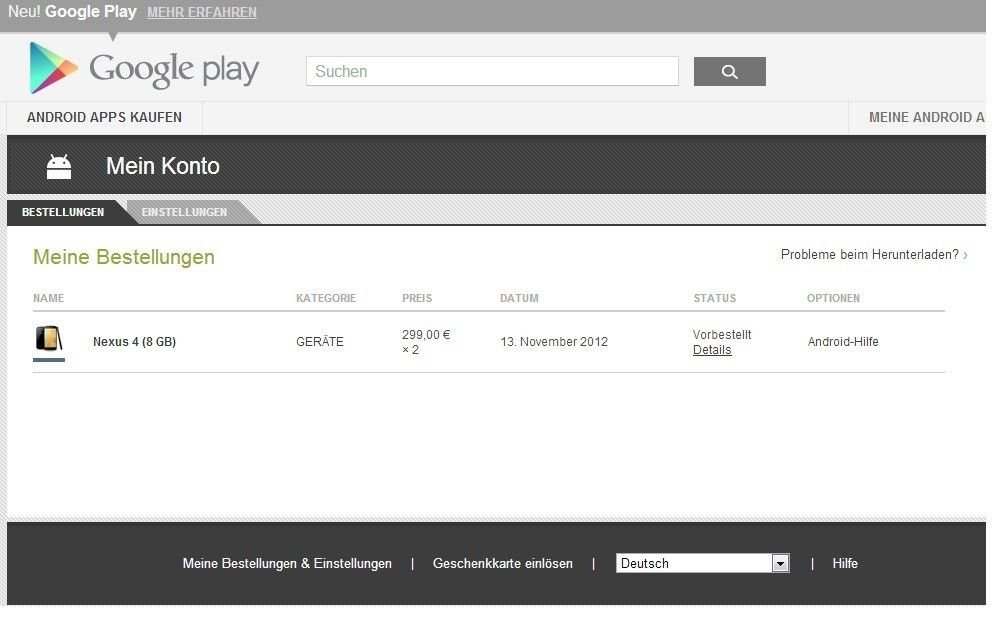Open ANDROID APPS KAUFEN menu item
1008x630 pixels.
104,117
